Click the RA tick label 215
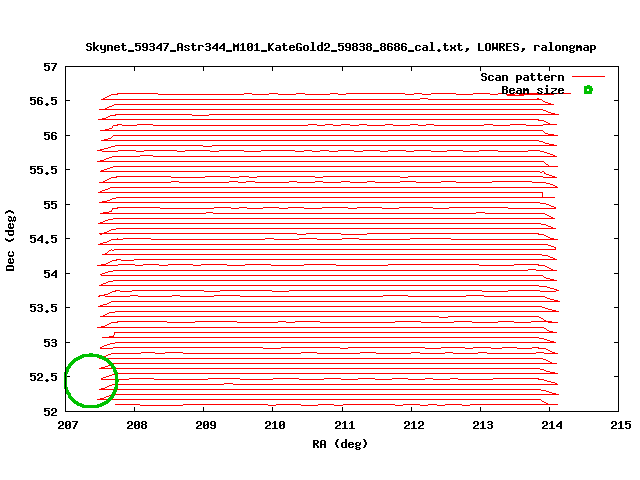640x480 pixels. click(x=621, y=425)
